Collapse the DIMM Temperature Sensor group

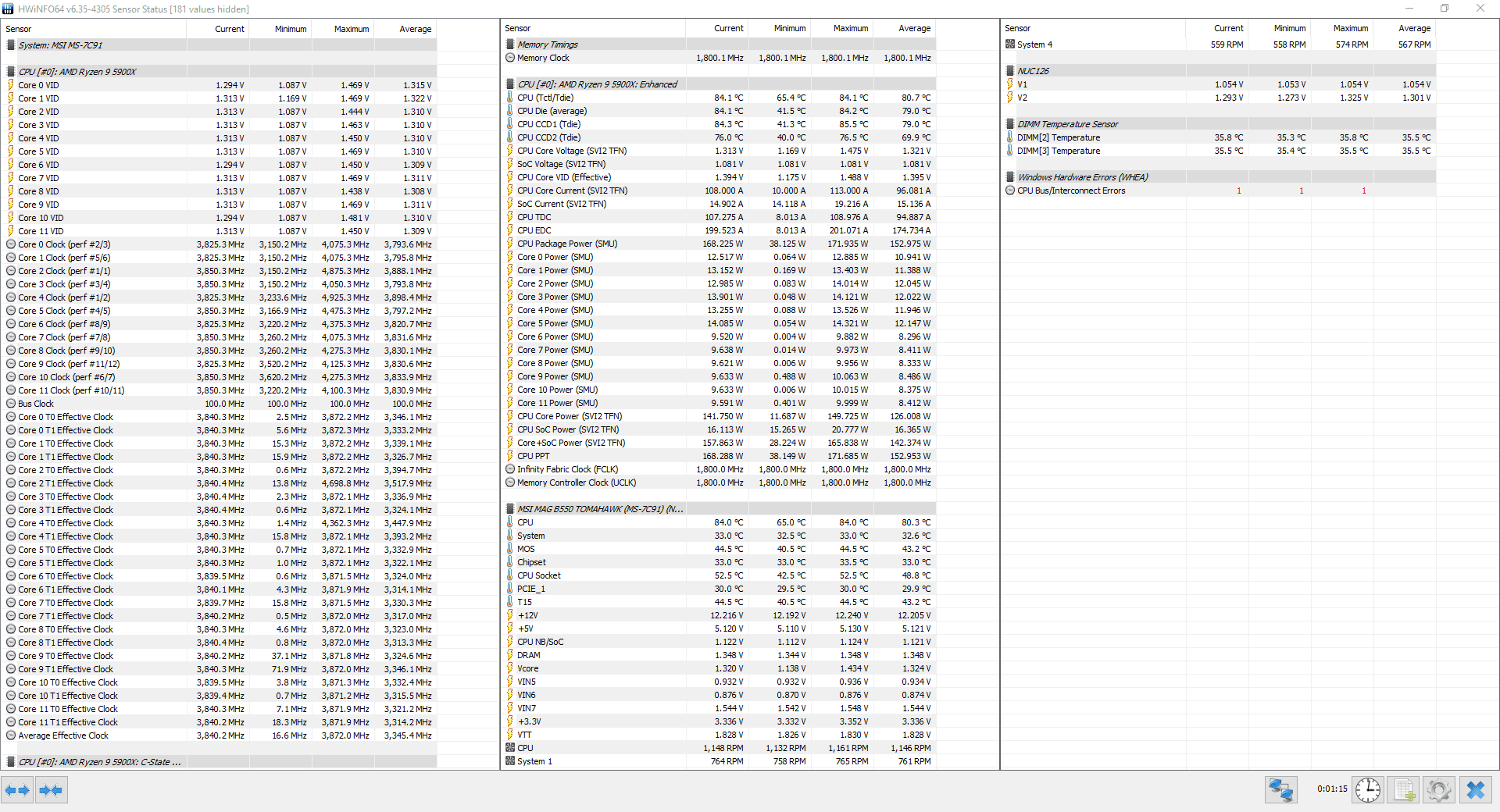[1010, 124]
